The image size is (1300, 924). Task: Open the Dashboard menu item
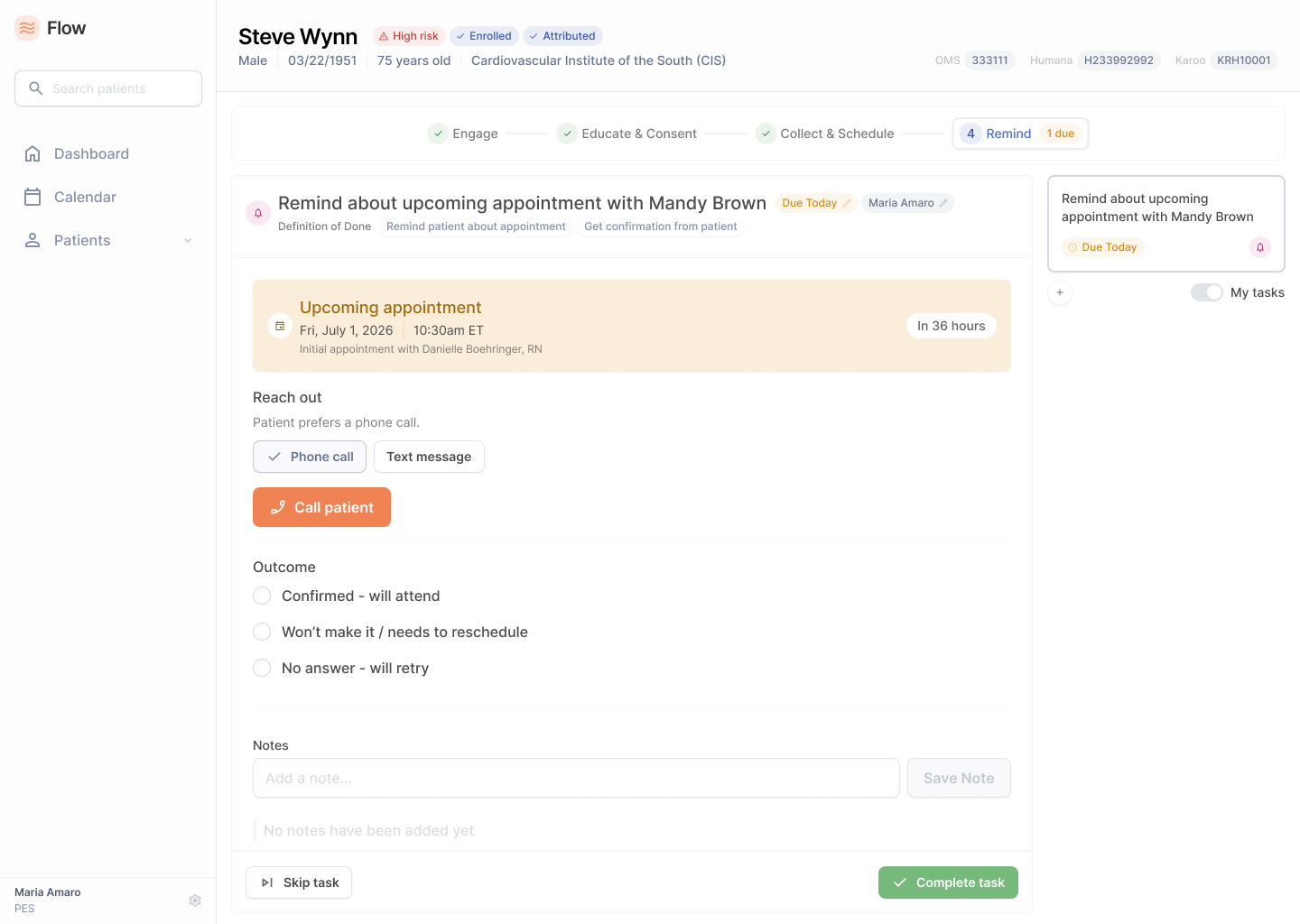tap(108, 153)
